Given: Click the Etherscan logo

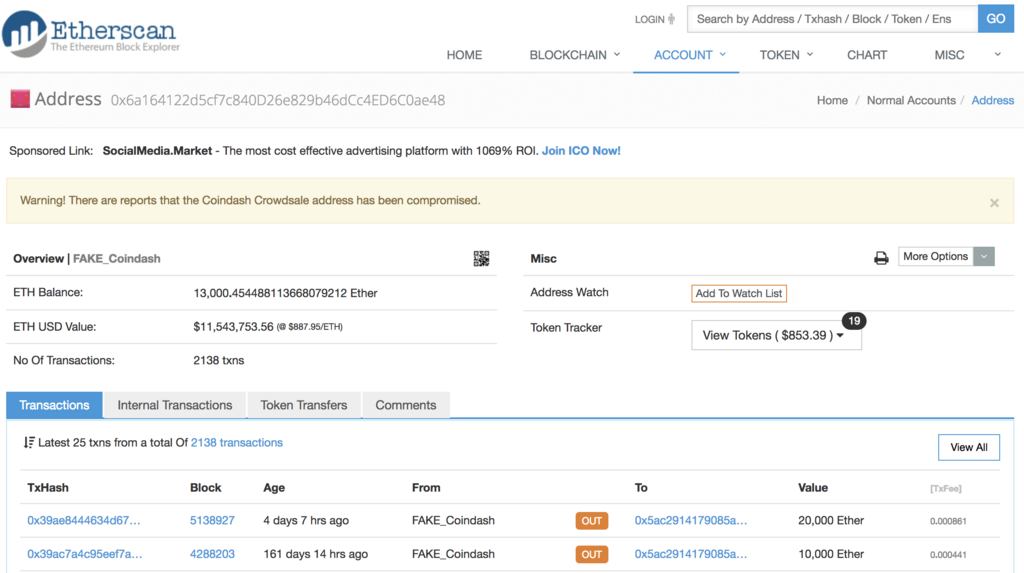Looking at the screenshot, I should click(91, 34).
